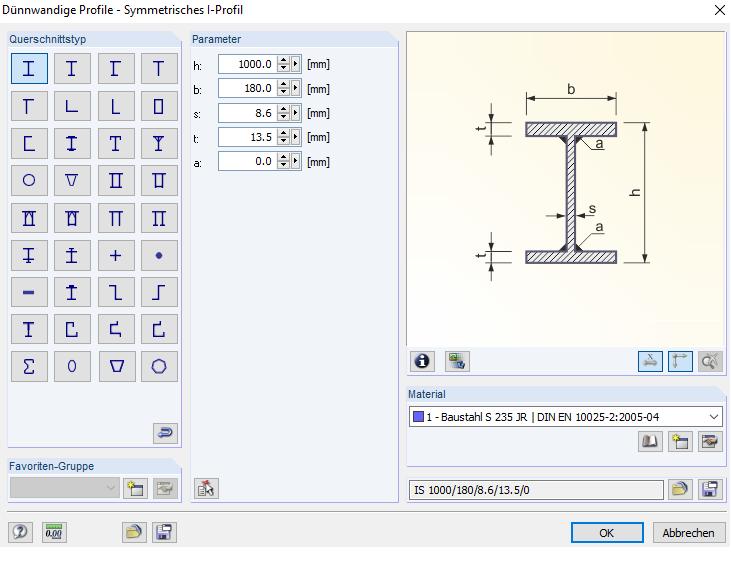Edit favorites group with greyed hand icon
This screenshot has height=575, width=731.
coord(166,488)
